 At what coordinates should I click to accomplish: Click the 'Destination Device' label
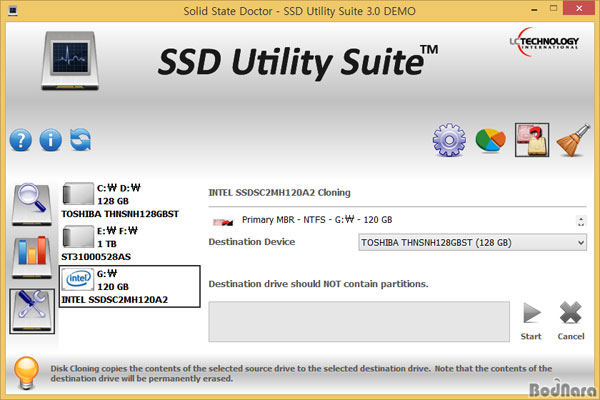point(252,242)
